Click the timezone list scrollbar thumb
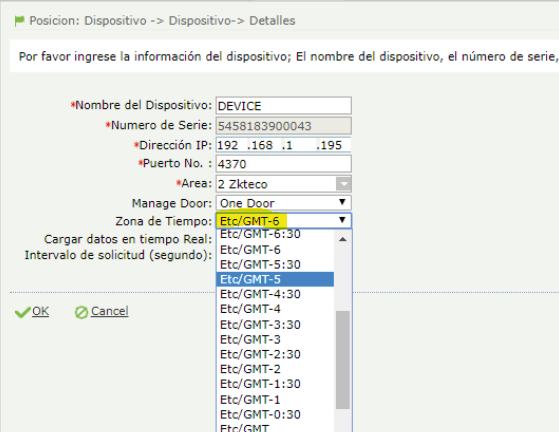Viewport: 559px width, 432px height. pyautogui.click(x=343, y=360)
